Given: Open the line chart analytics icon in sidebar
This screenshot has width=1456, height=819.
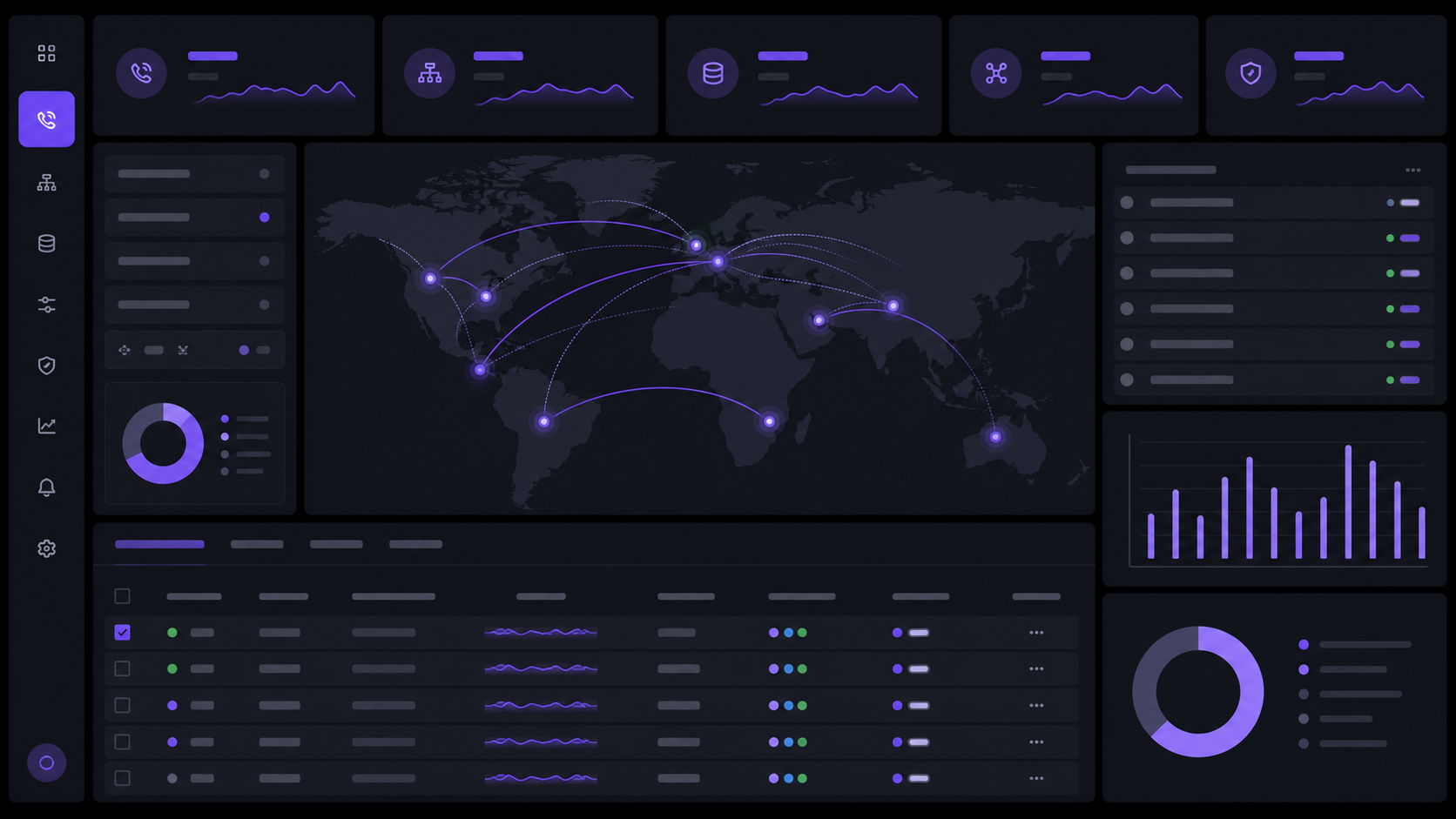Looking at the screenshot, I should point(46,426).
